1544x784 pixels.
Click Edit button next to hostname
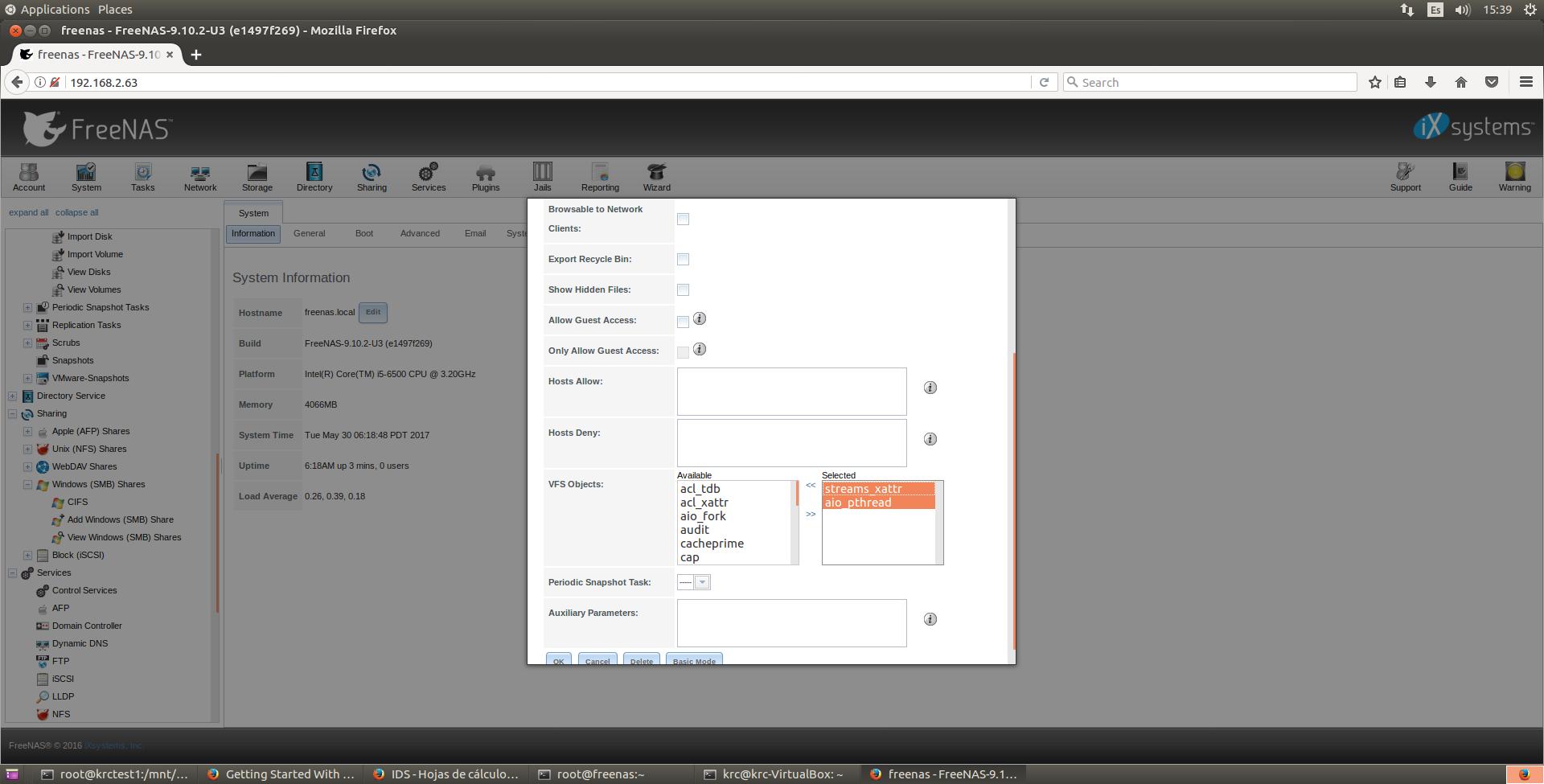point(373,312)
